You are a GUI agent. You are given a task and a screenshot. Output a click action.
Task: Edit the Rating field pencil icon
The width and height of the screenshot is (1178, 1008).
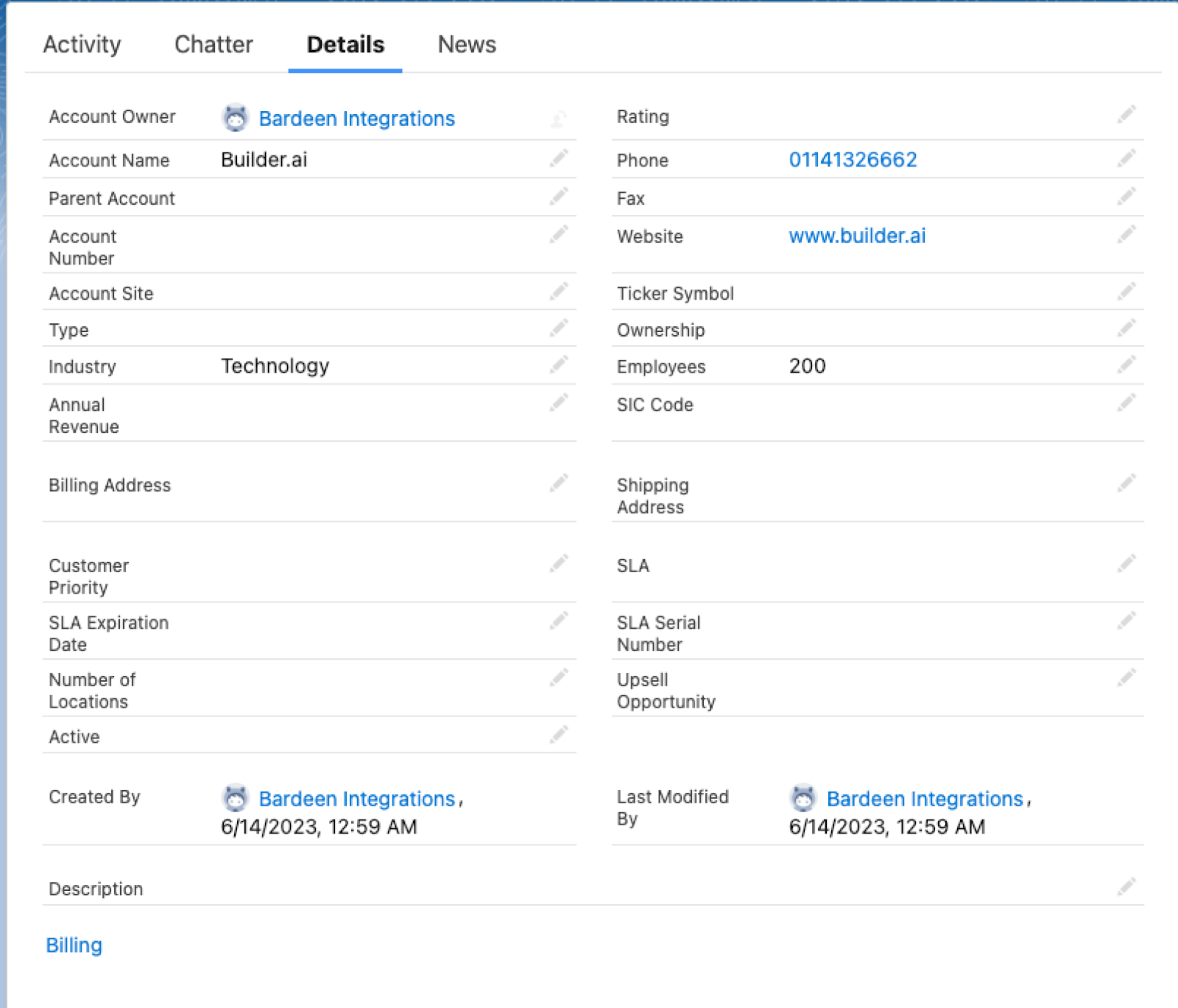coord(1126,114)
